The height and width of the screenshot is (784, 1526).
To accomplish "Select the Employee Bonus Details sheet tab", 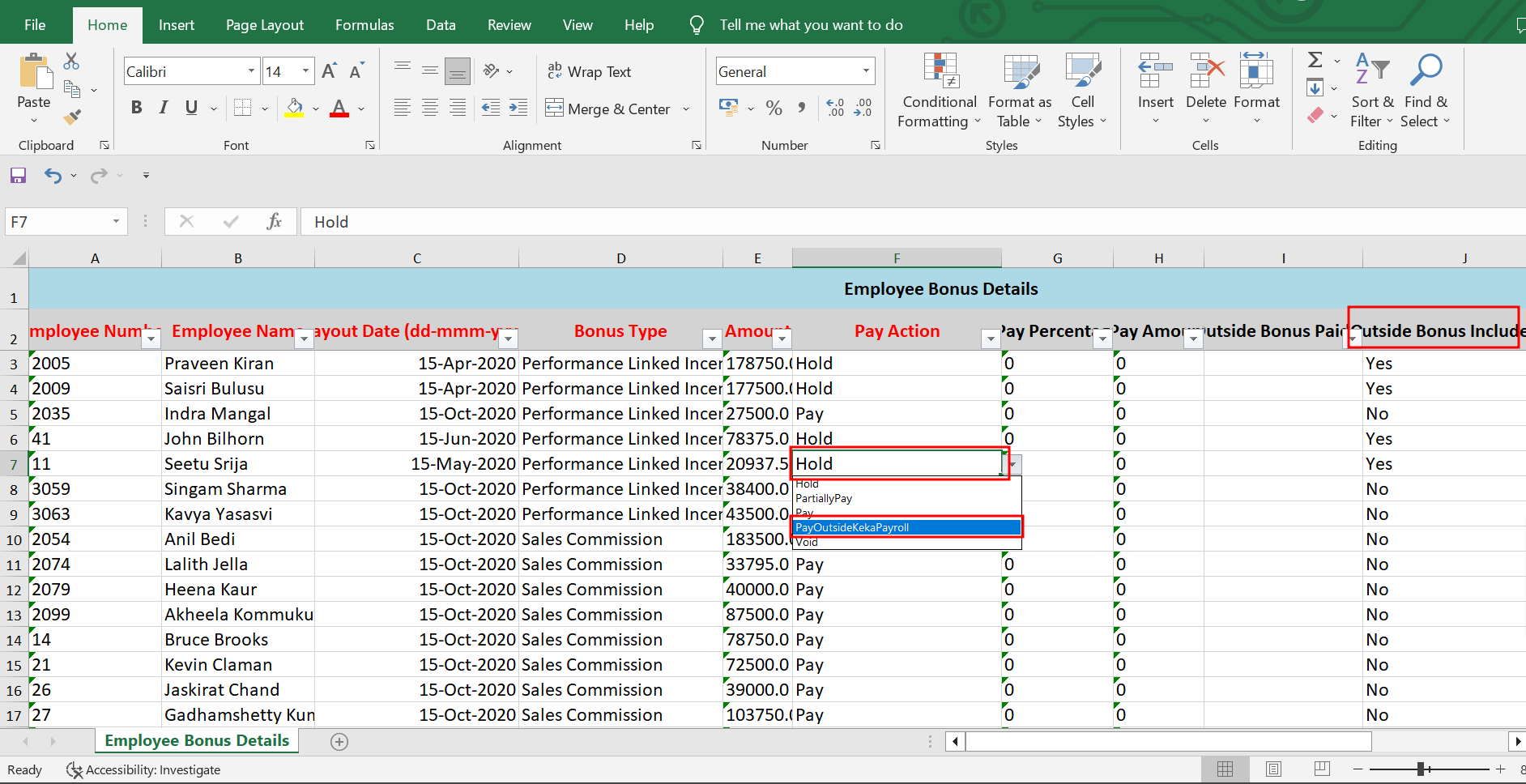I will click(x=197, y=740).
